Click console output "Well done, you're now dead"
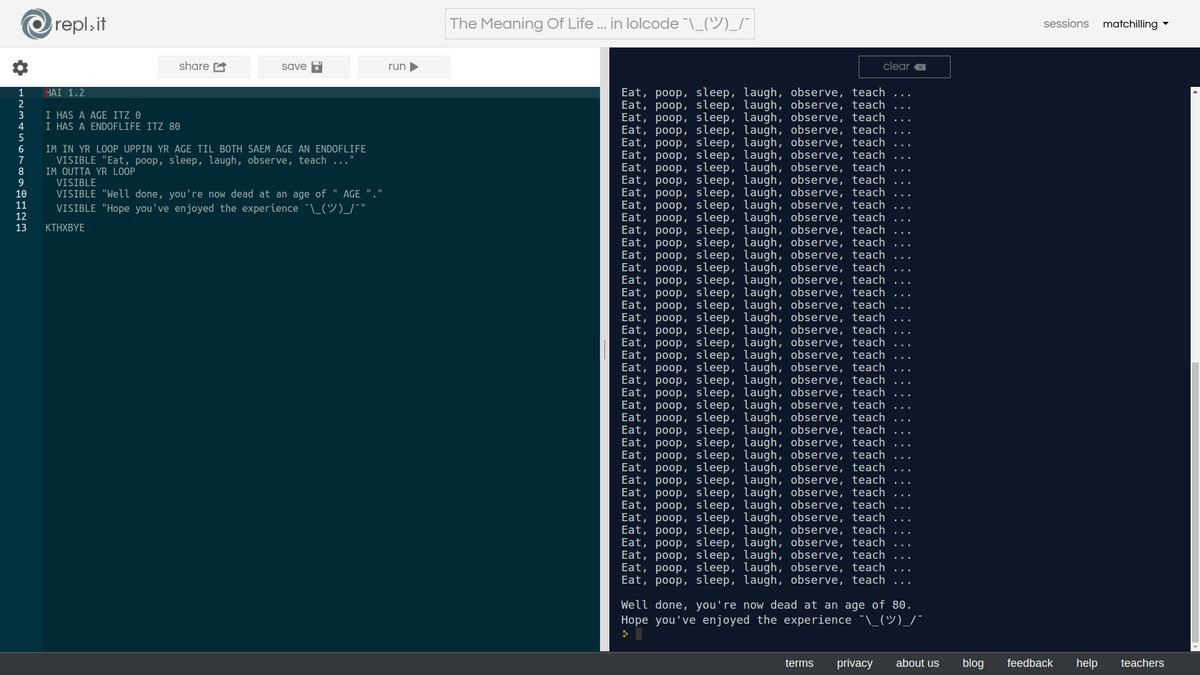The width and height of the screenshot is (1200, 675). (766, 605)
